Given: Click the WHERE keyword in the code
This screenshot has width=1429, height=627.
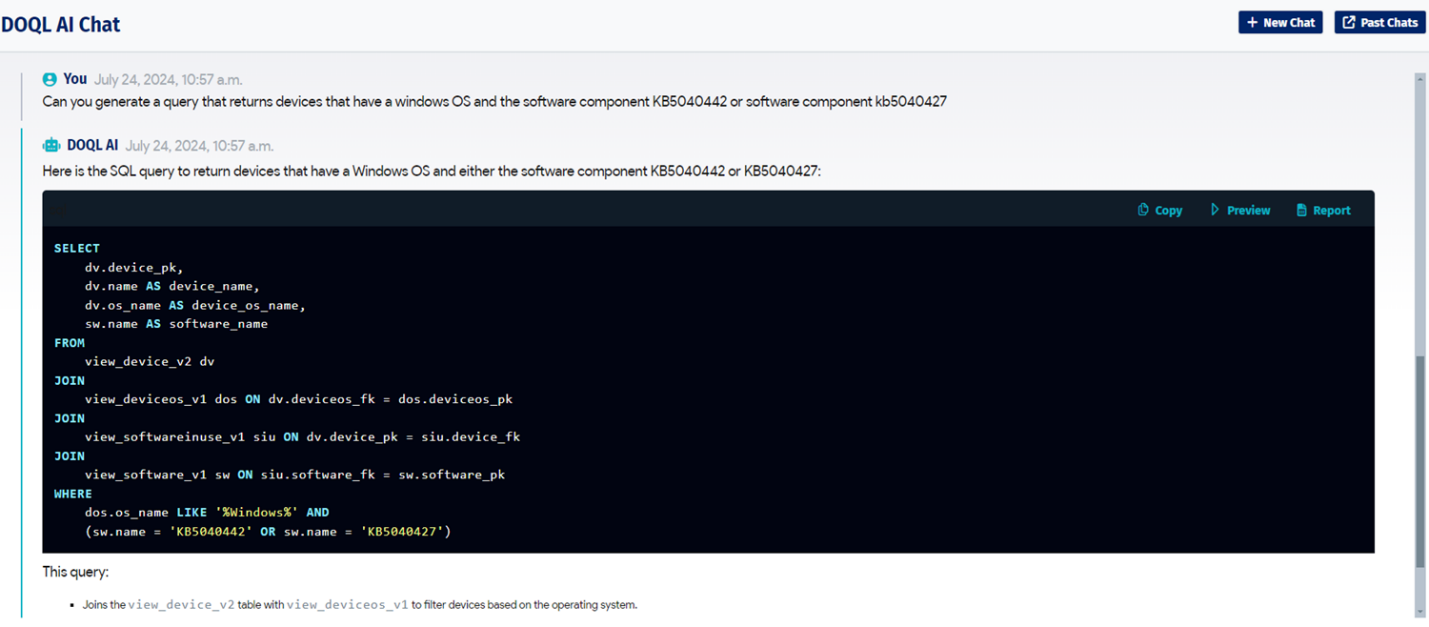Looking at the screenshot, I should 73,494.
